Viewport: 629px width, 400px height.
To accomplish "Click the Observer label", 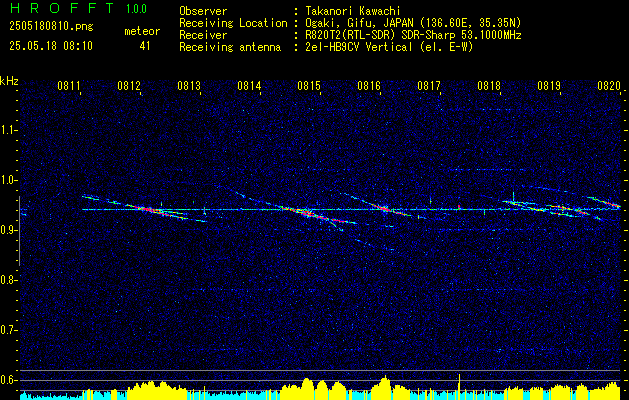I will coord(203,11).
